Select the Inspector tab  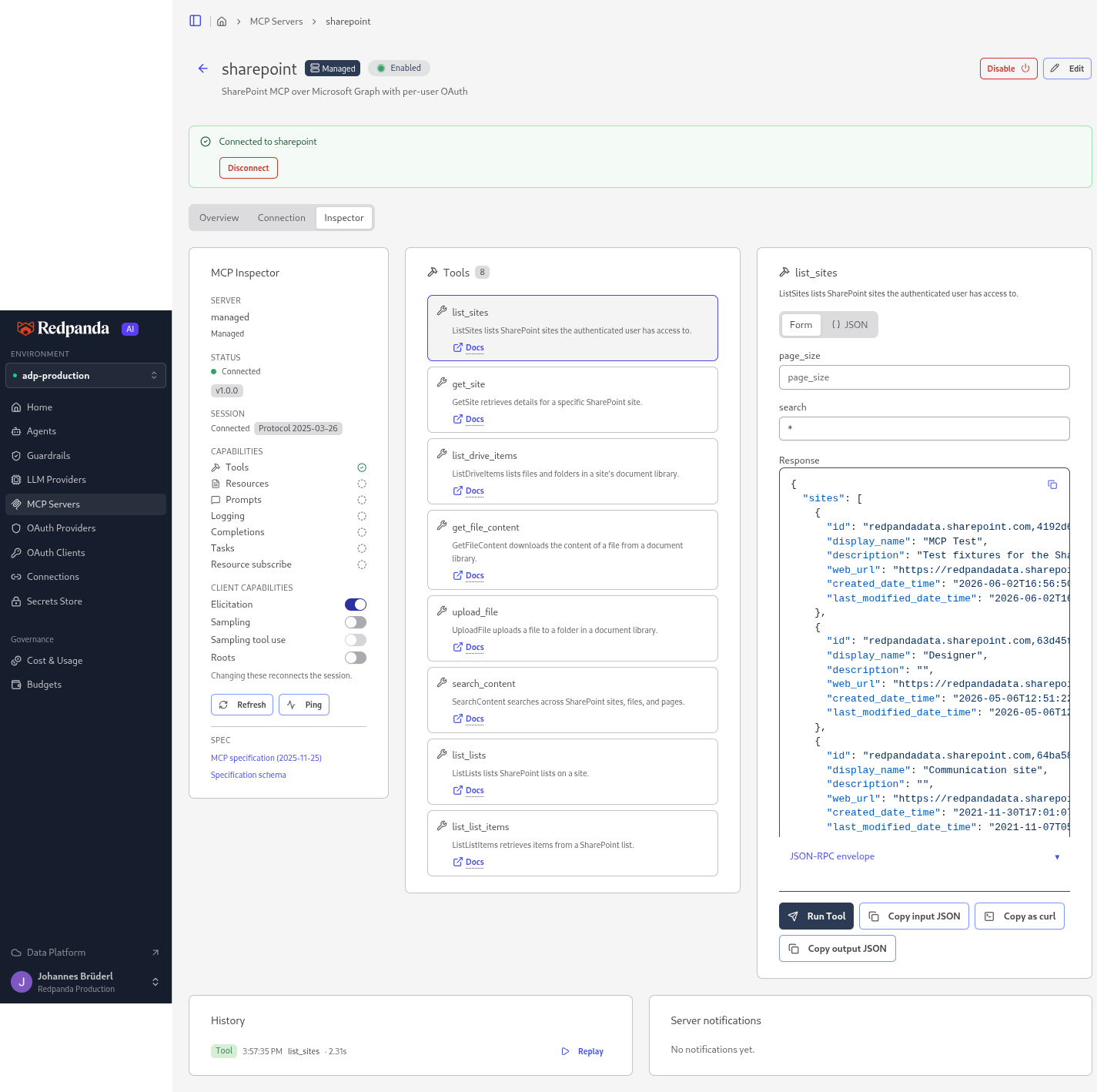[x=344, y=218]
